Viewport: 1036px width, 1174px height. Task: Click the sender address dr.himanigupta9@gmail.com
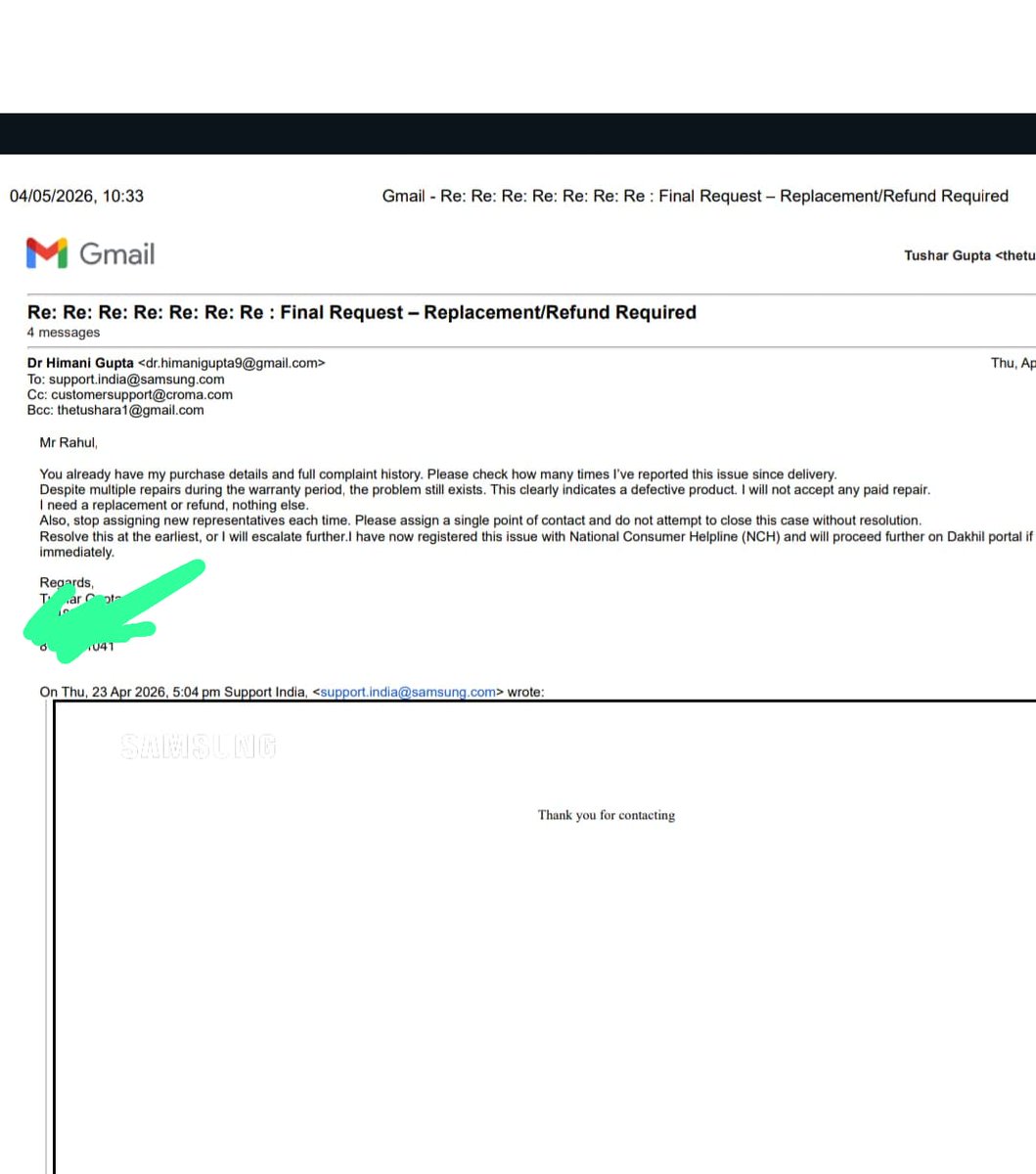coord(231,363)
